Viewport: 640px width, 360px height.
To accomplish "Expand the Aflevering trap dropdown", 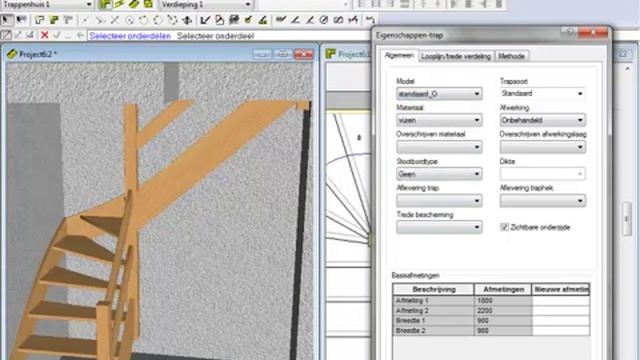I will pyautogui.click(x=439, y=200).
